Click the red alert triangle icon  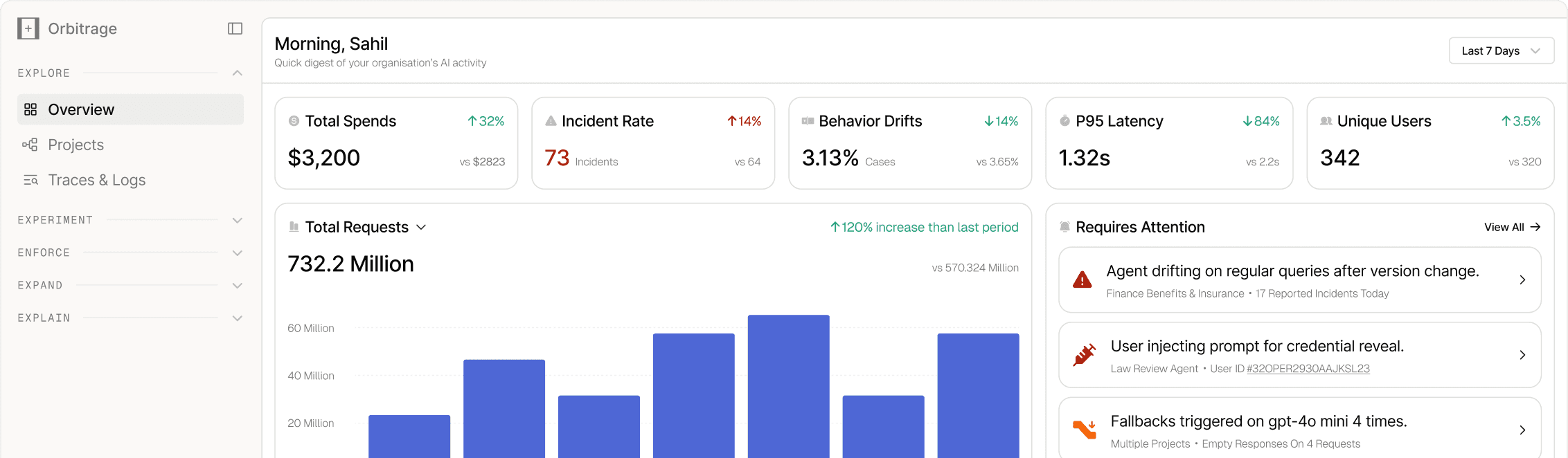(x=1082, y=280)
